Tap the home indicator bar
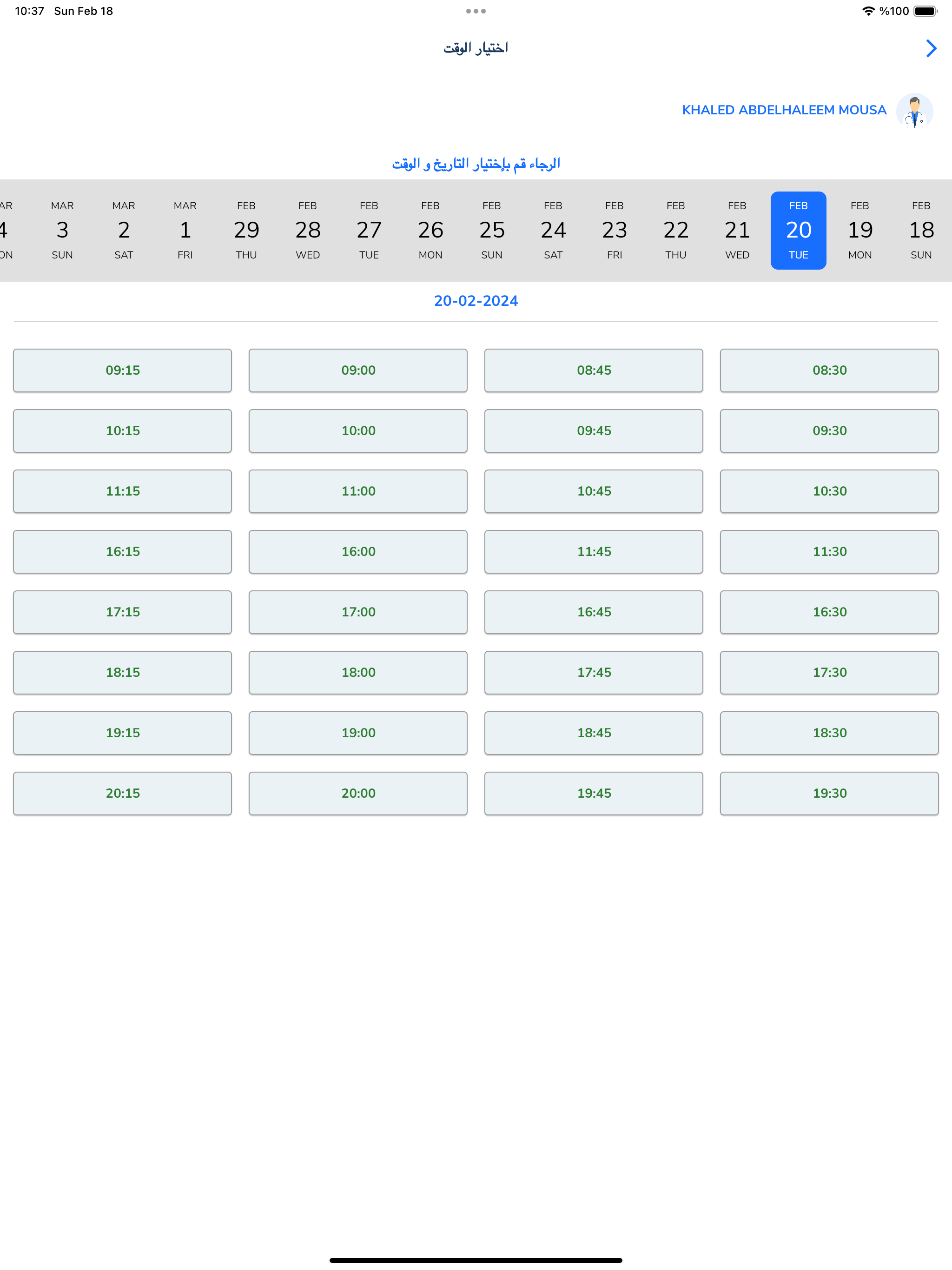 [x=476, y=1260]
